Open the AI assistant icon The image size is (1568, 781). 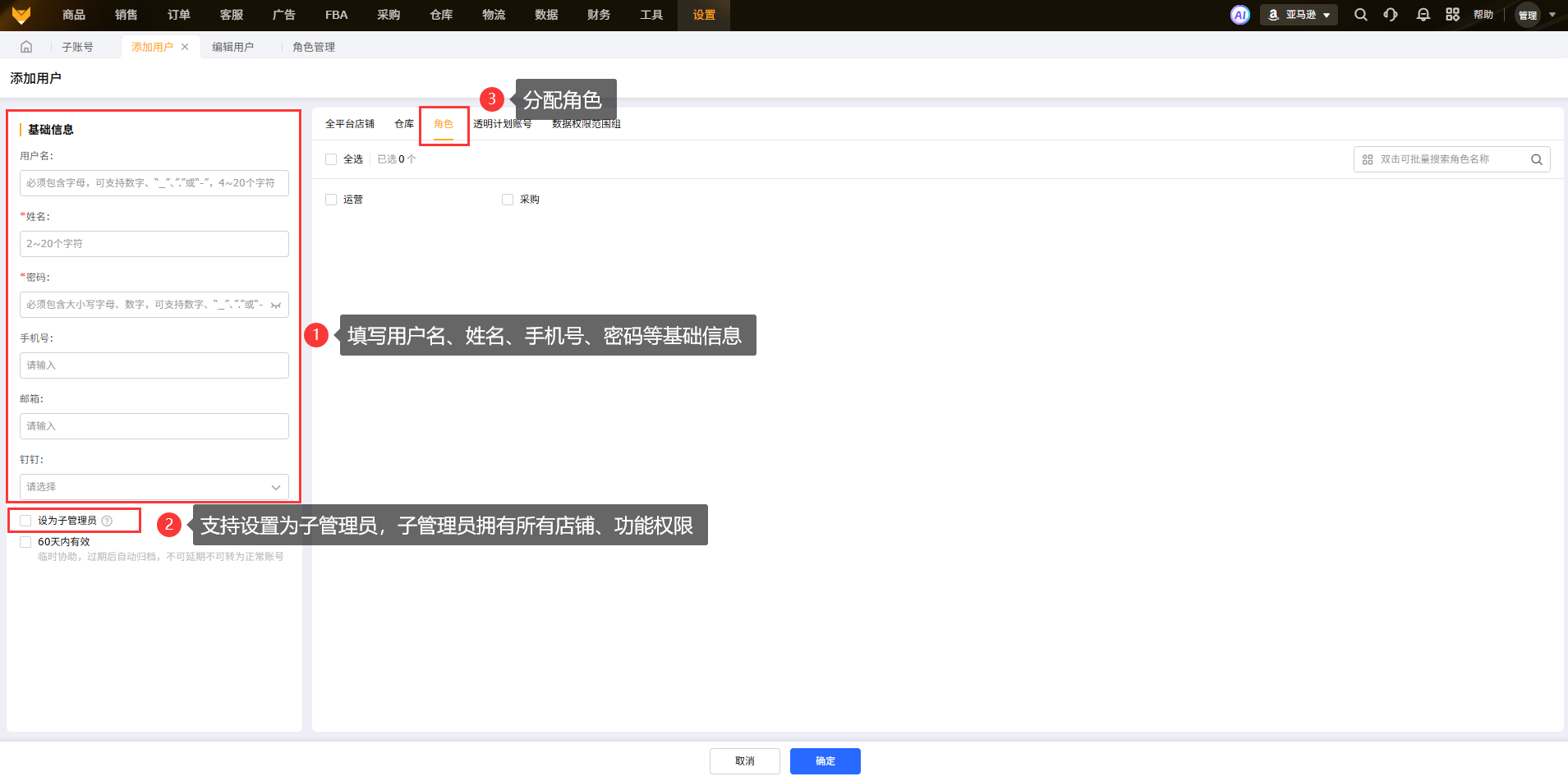point(1240,15)
